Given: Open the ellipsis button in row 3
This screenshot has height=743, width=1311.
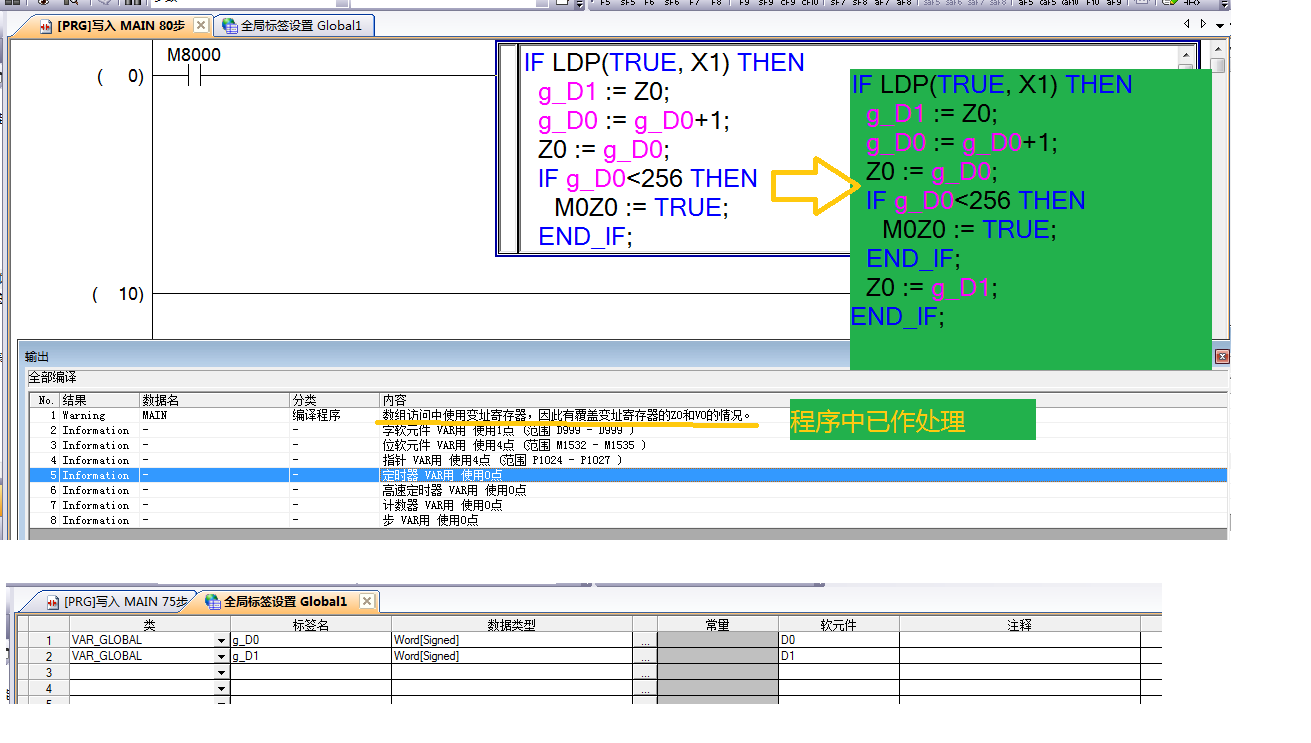Looking at the screenshot, I should coord(645,674).
